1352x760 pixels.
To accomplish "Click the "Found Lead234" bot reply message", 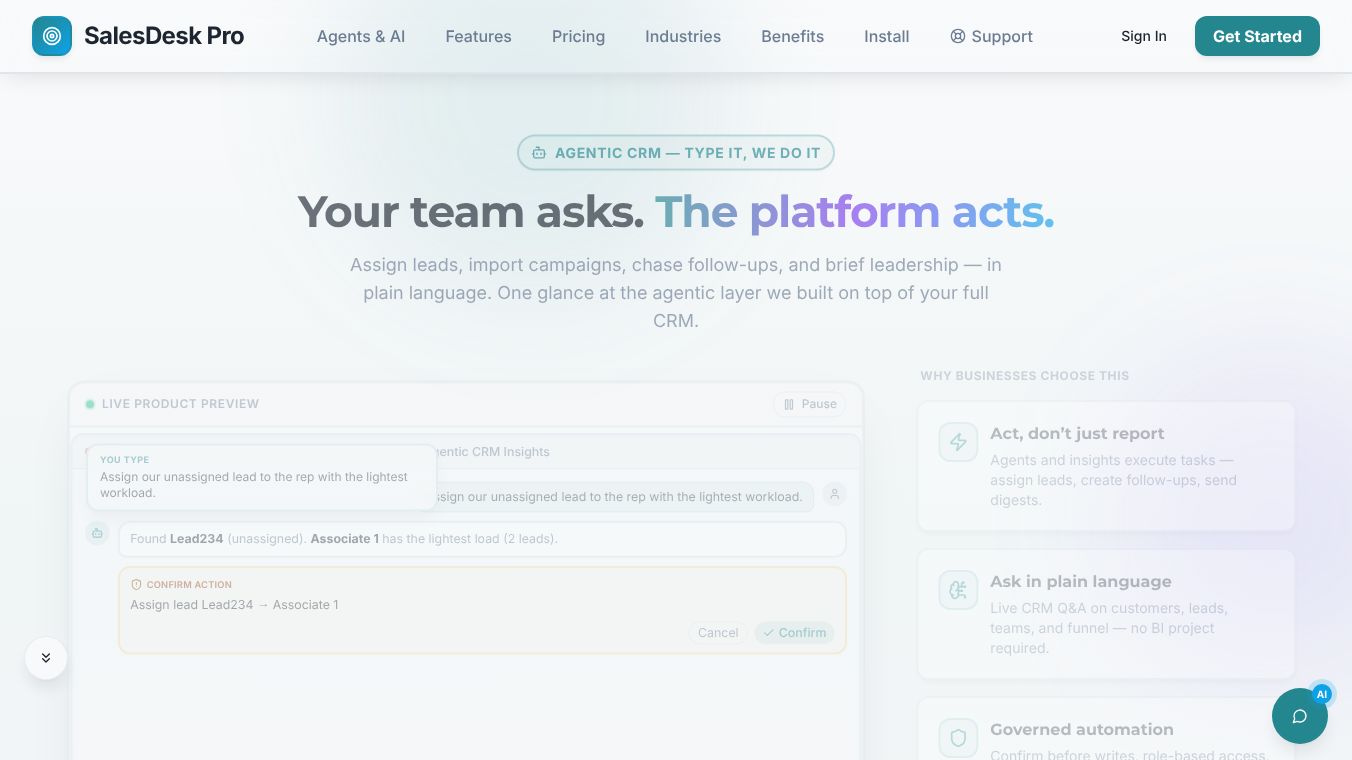I will pos(482,538).
